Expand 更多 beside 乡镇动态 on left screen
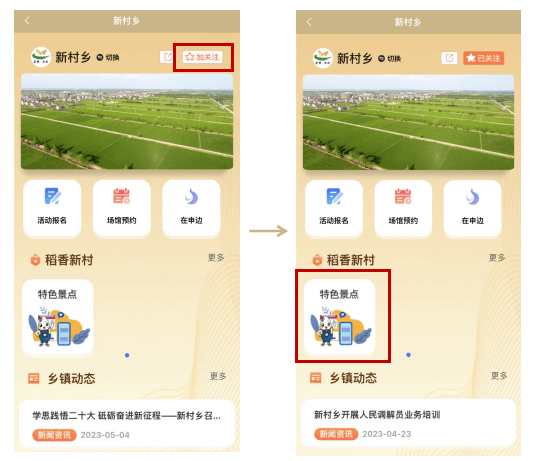Image resolution: width=538 pixels, height=461 pixels. point(218,376)
